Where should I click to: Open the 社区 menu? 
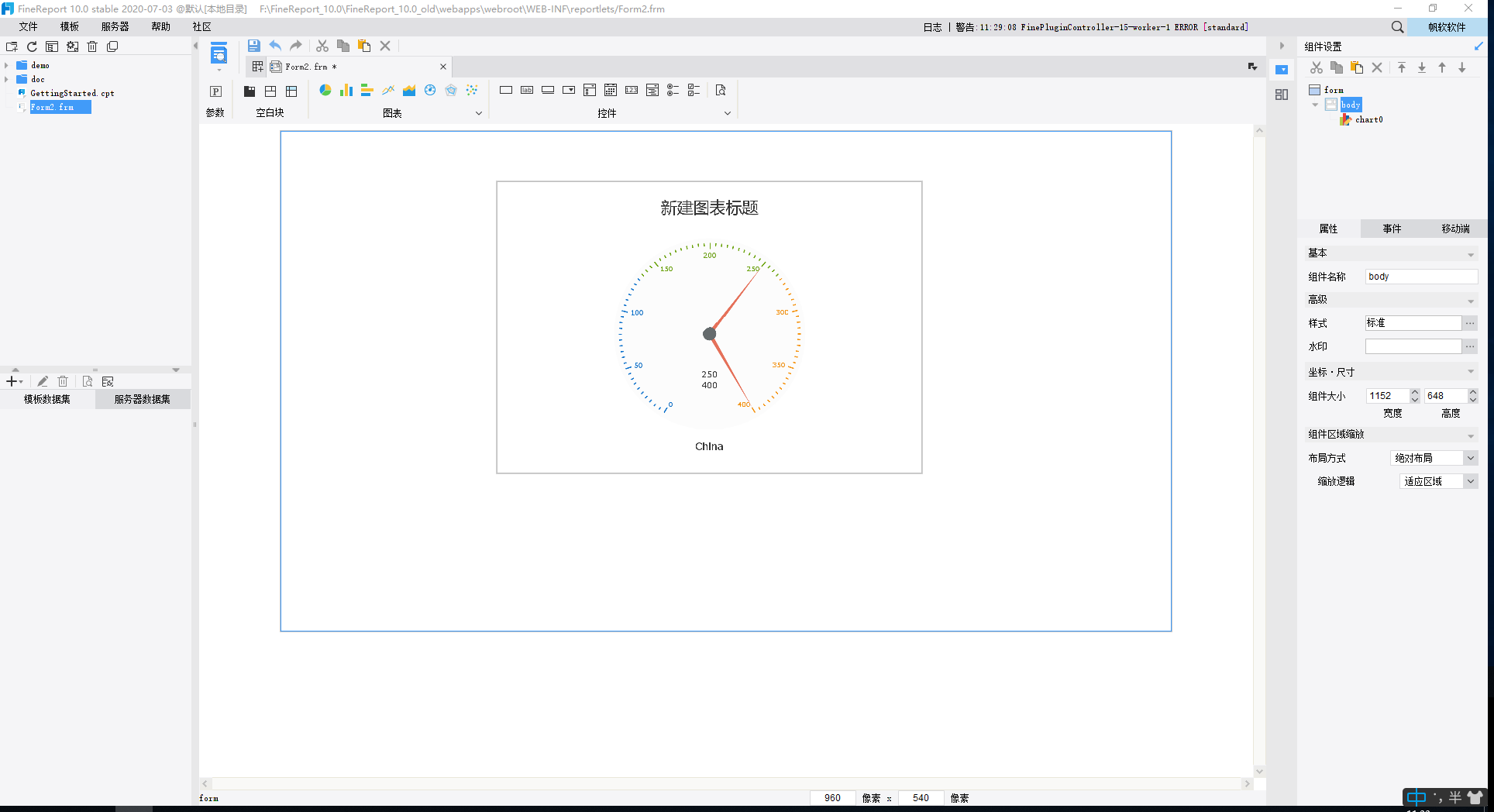tap(202, 26)
